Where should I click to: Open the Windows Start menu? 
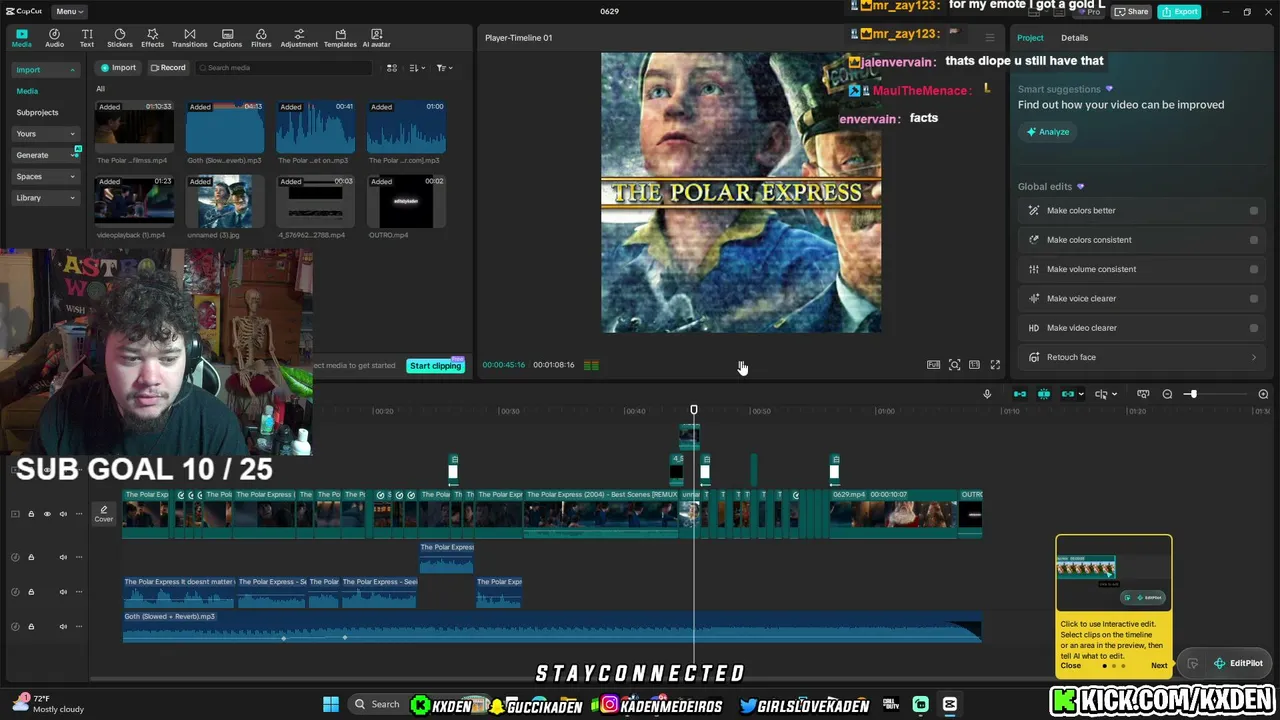331,705
